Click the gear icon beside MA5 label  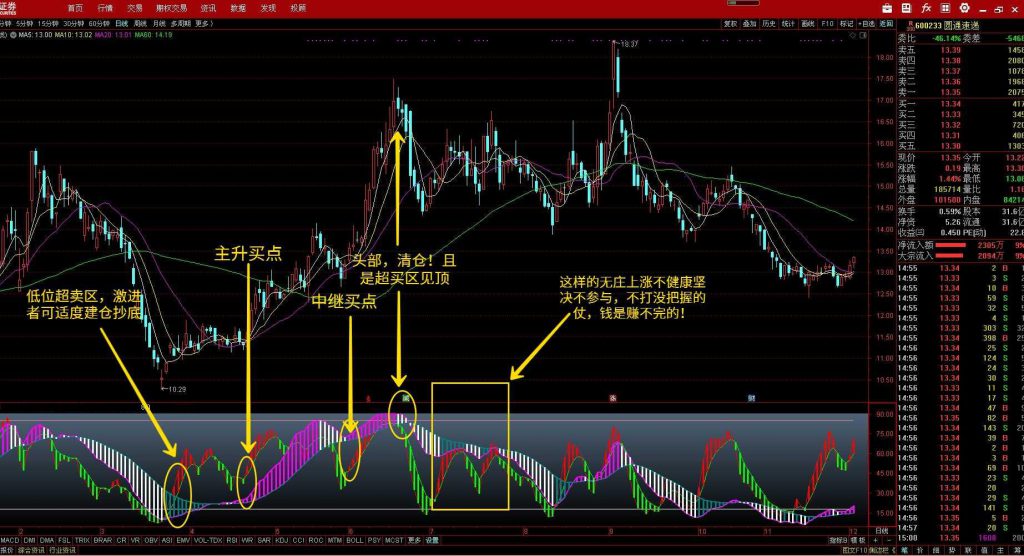pos(9,35)
